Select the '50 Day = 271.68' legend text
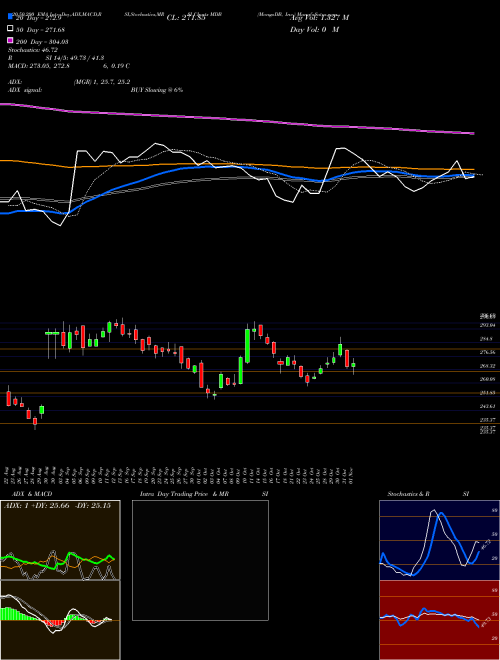500x660 pixels. [38, 29]
